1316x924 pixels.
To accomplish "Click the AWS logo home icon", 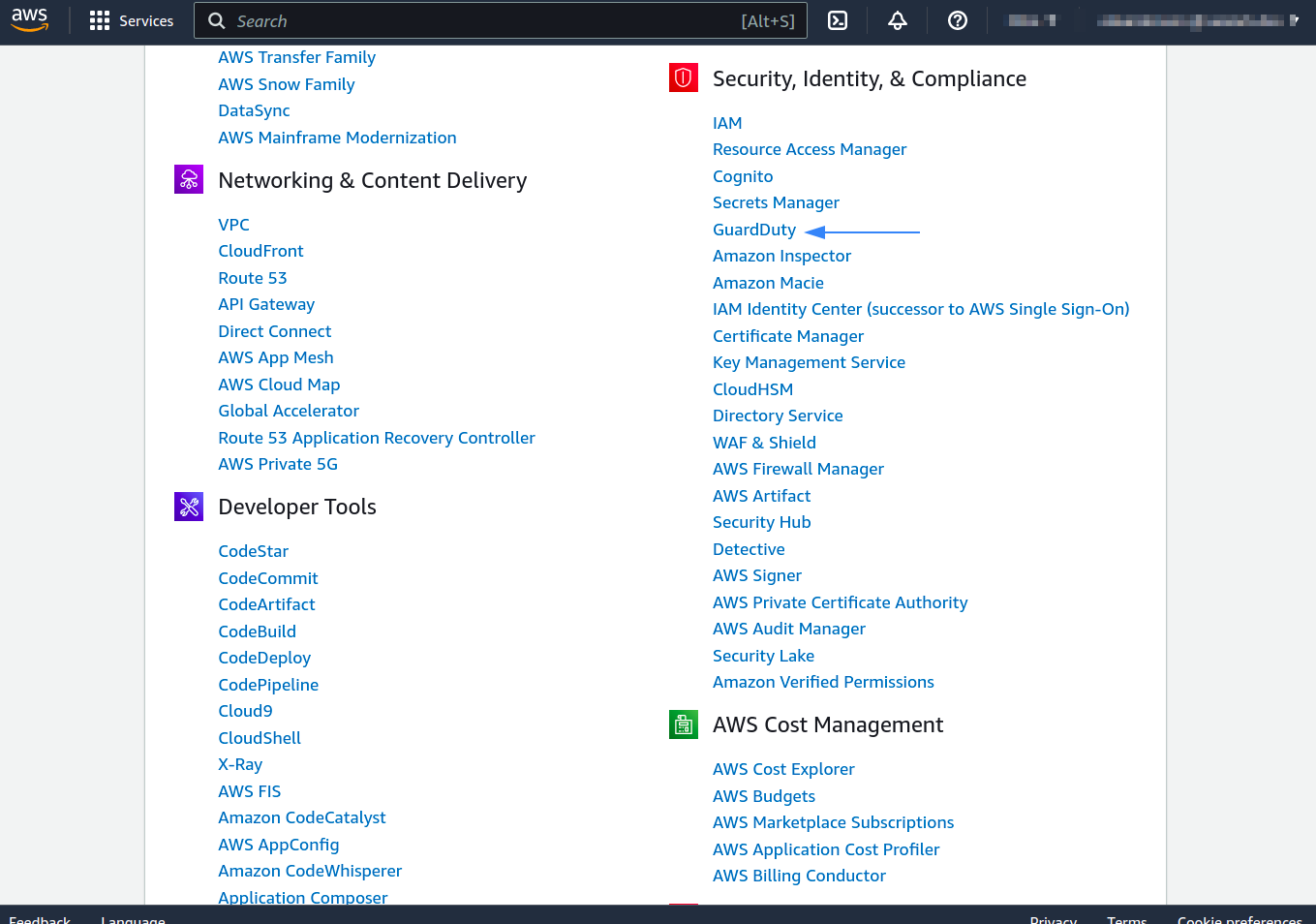I will coord(30,19).
